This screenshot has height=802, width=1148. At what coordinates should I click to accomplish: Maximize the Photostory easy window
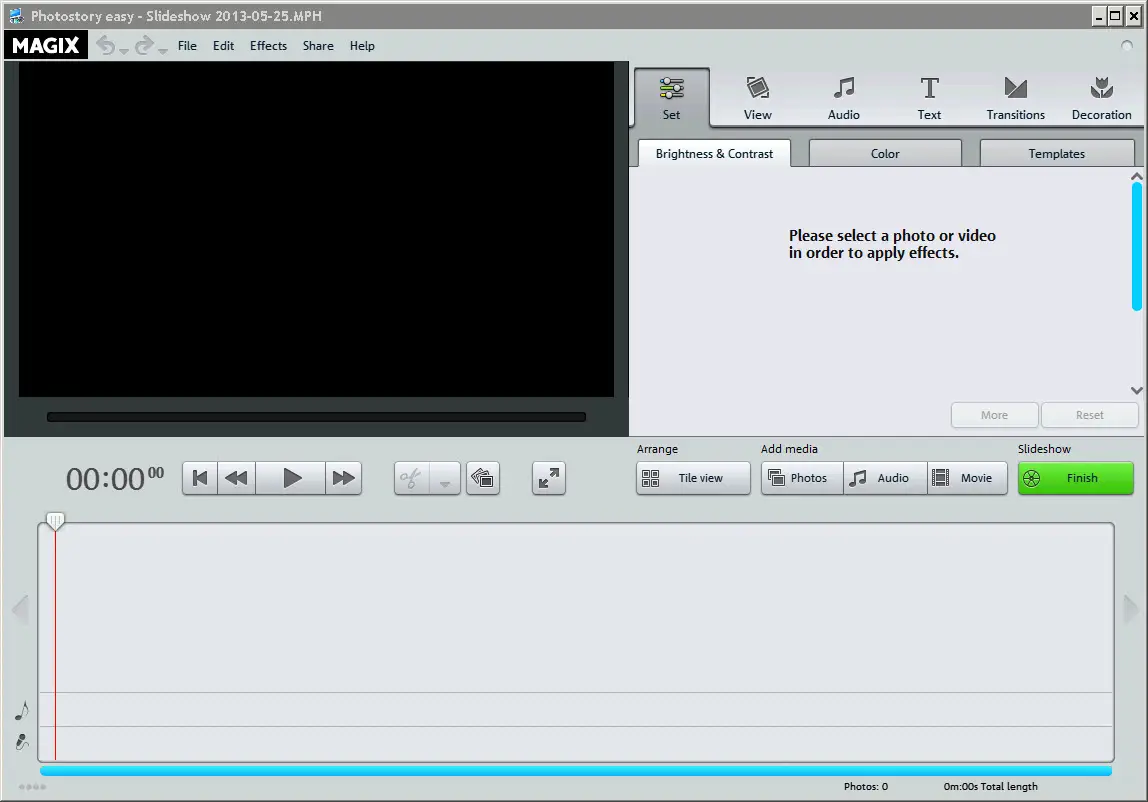click(1115, 15)
